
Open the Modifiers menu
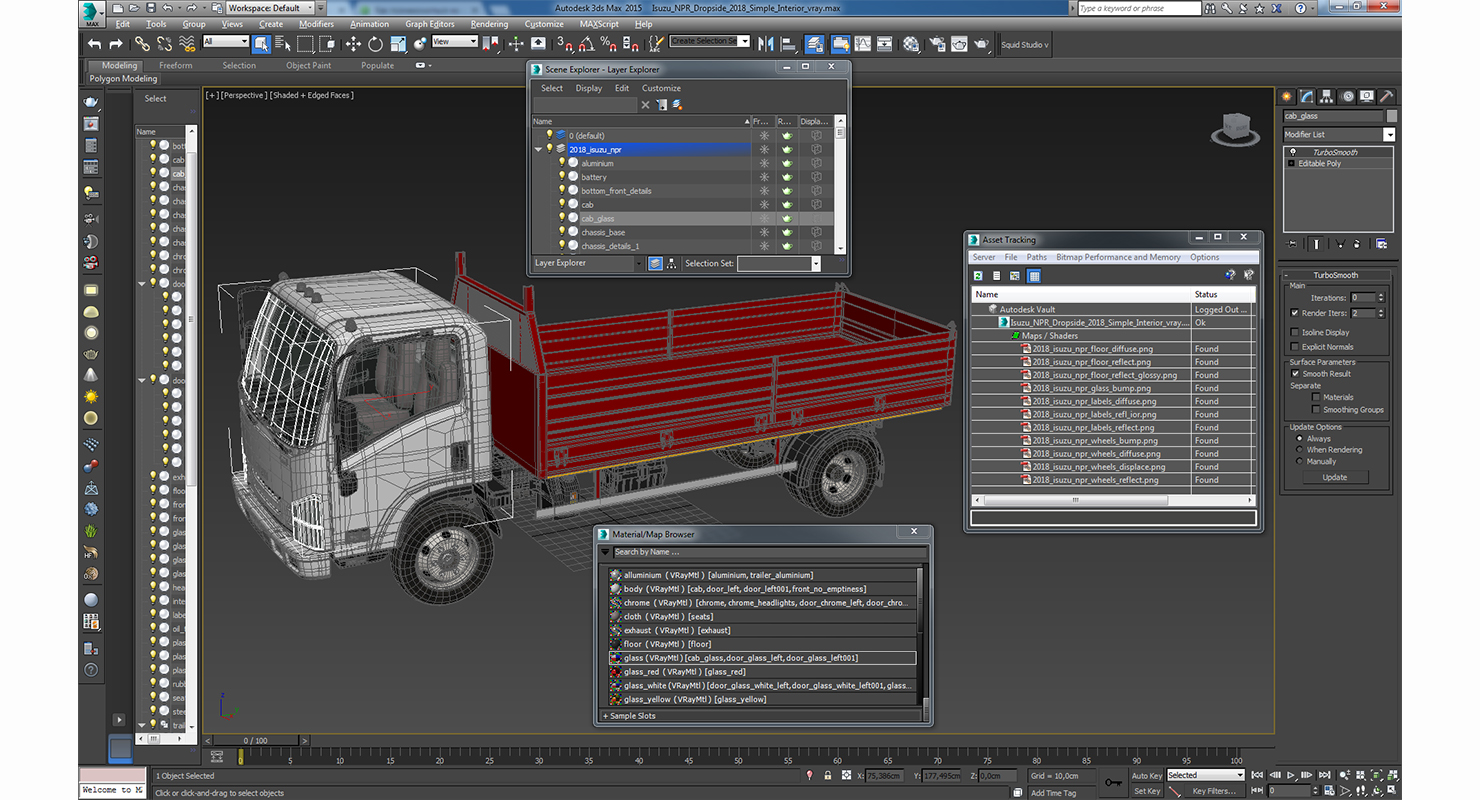pyautogui.click(x=316, y=24)
